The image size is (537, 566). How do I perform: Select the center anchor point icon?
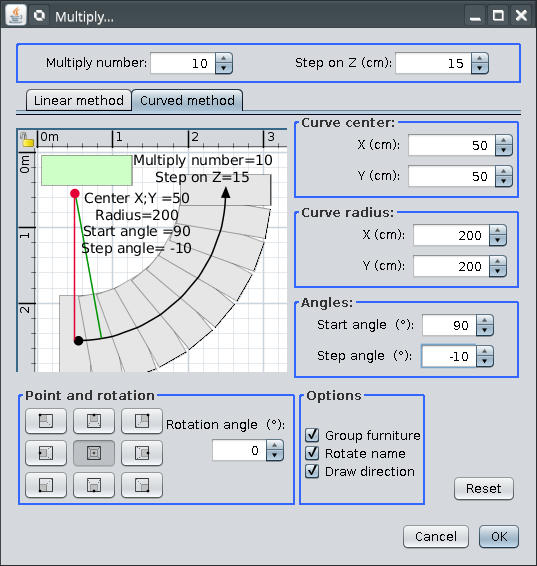point(94,453)
